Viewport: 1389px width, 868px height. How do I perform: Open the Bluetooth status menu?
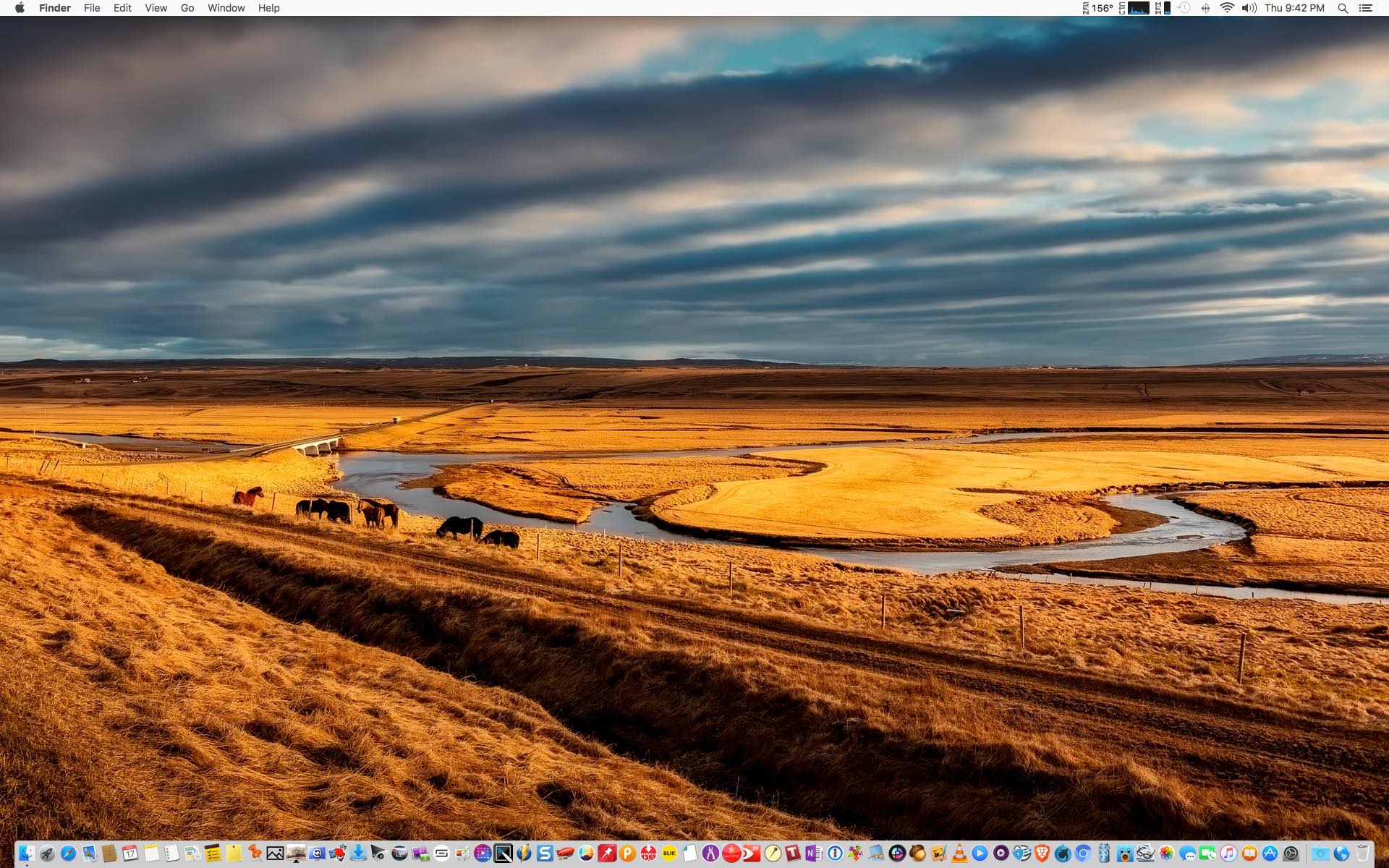click(1205, 8)
